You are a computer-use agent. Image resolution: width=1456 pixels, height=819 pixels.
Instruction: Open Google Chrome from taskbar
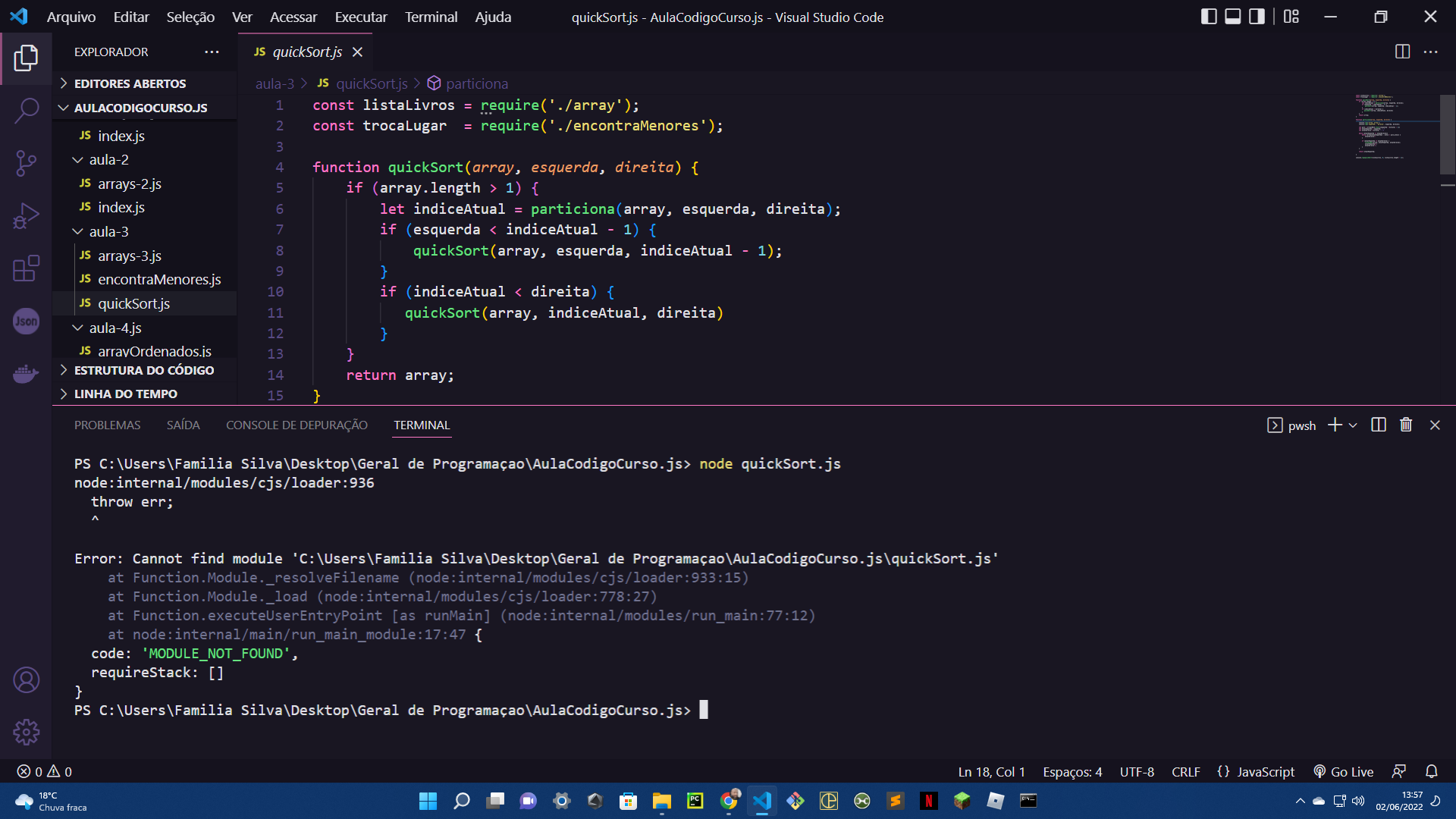(x=729, y=801)
